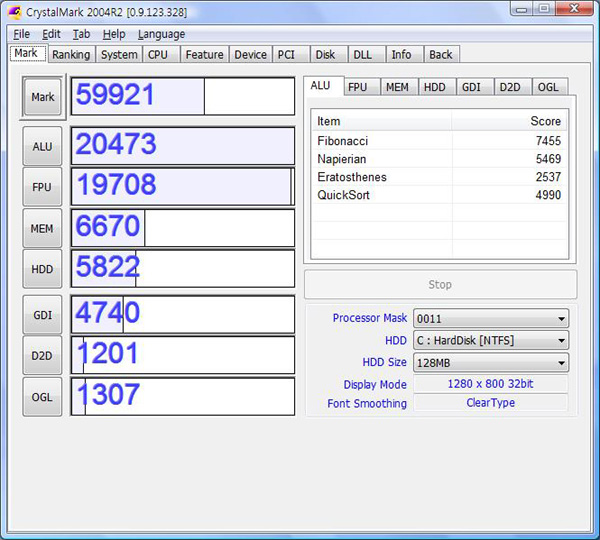The height and width of the screenshot is (540, 600).
Task: Click the Score column header
Action: (509, 121)
